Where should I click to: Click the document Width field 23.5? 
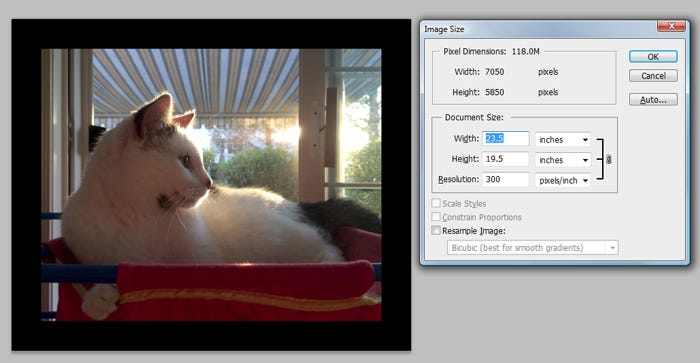click(506, 138)
